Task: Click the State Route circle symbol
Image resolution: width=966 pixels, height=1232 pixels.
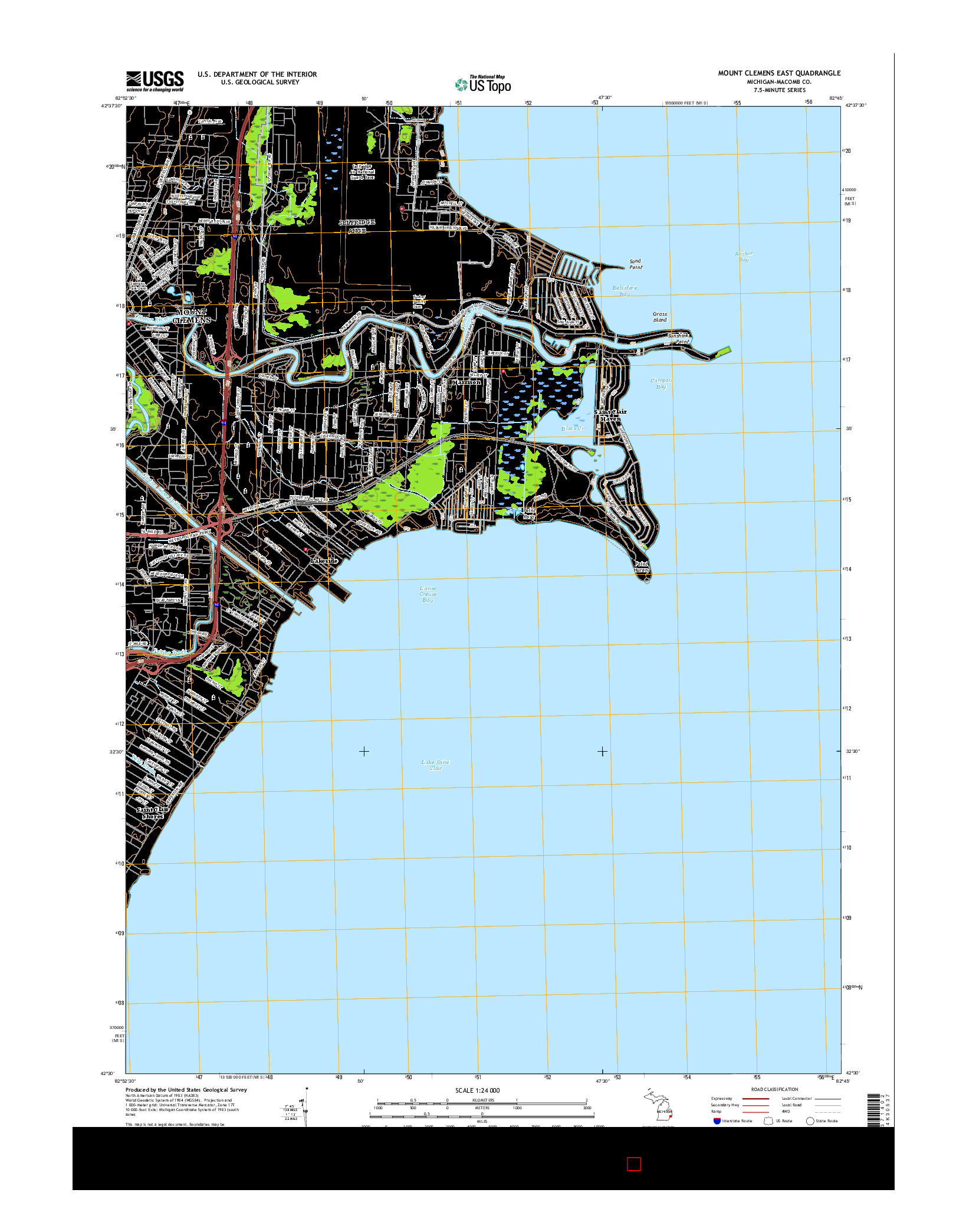Action: tap(810, 1120)
